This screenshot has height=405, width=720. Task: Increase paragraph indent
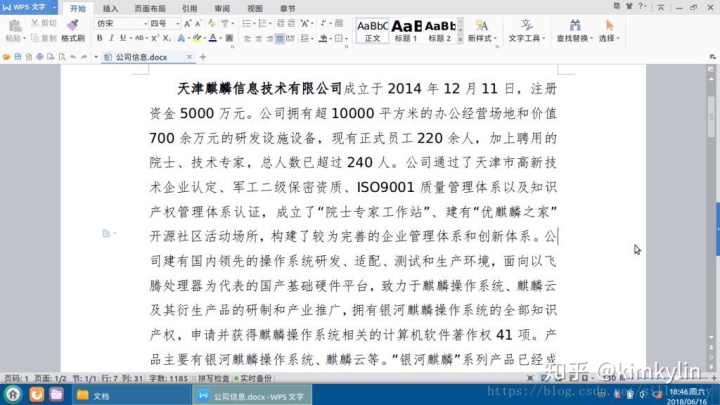(x=291, y=23)
